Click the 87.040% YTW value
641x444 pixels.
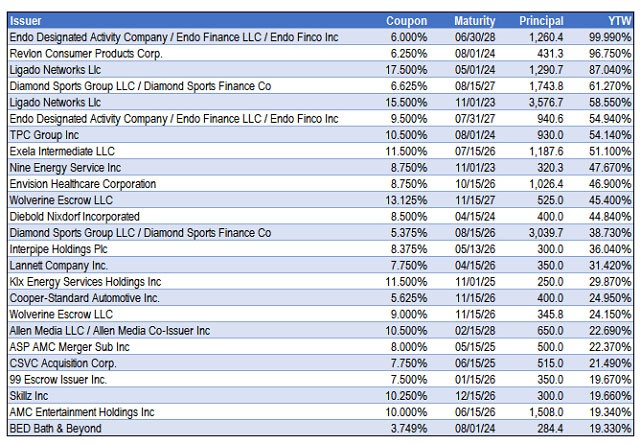tap(610, 70)
